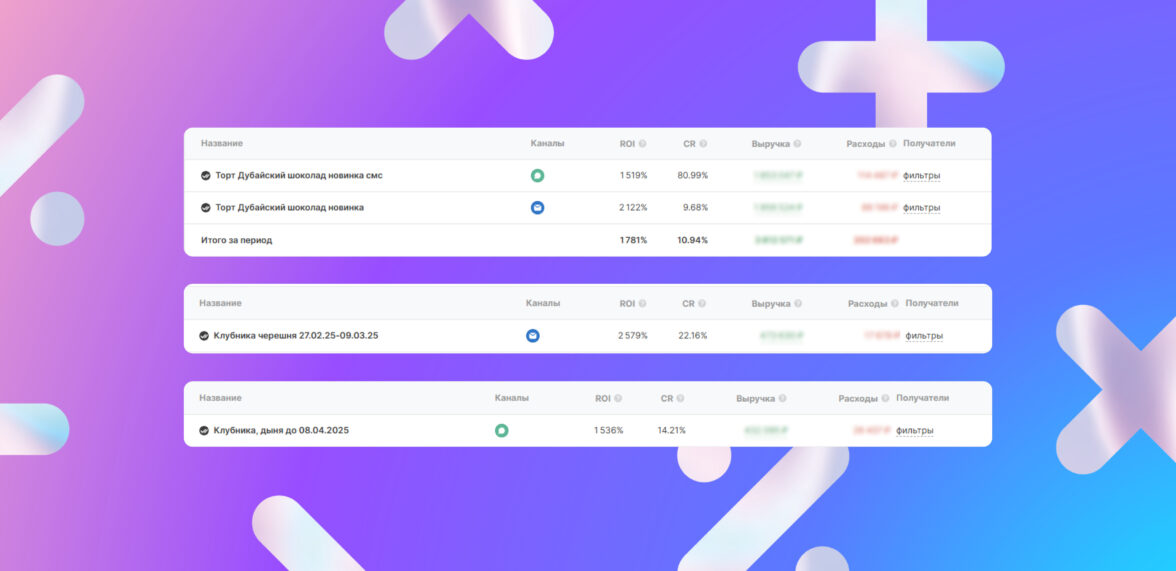The image size is (1176, 571).
Task: Click Расходы help icon in Клубника черешня table
Action: tap(894, 304)
